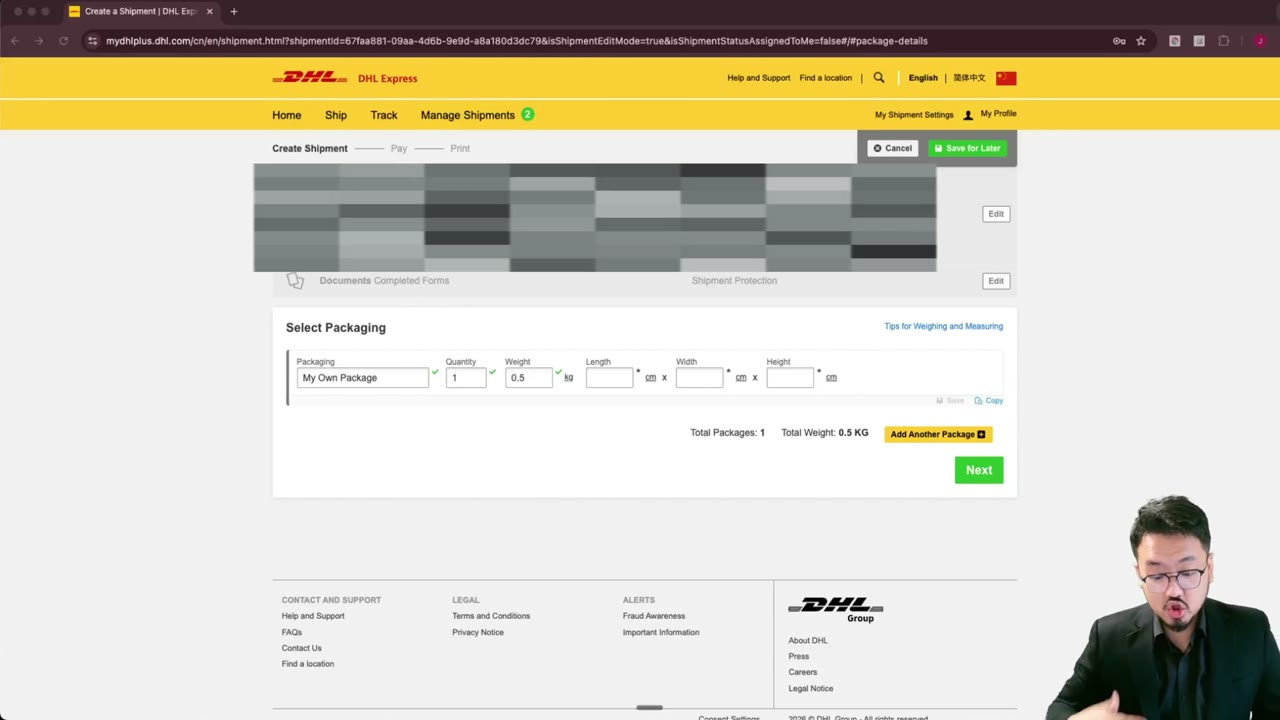Image resolution: width=1280 pixels, height=720 pixels.
Task: Click the Width input field
Action: coord(700,378)
